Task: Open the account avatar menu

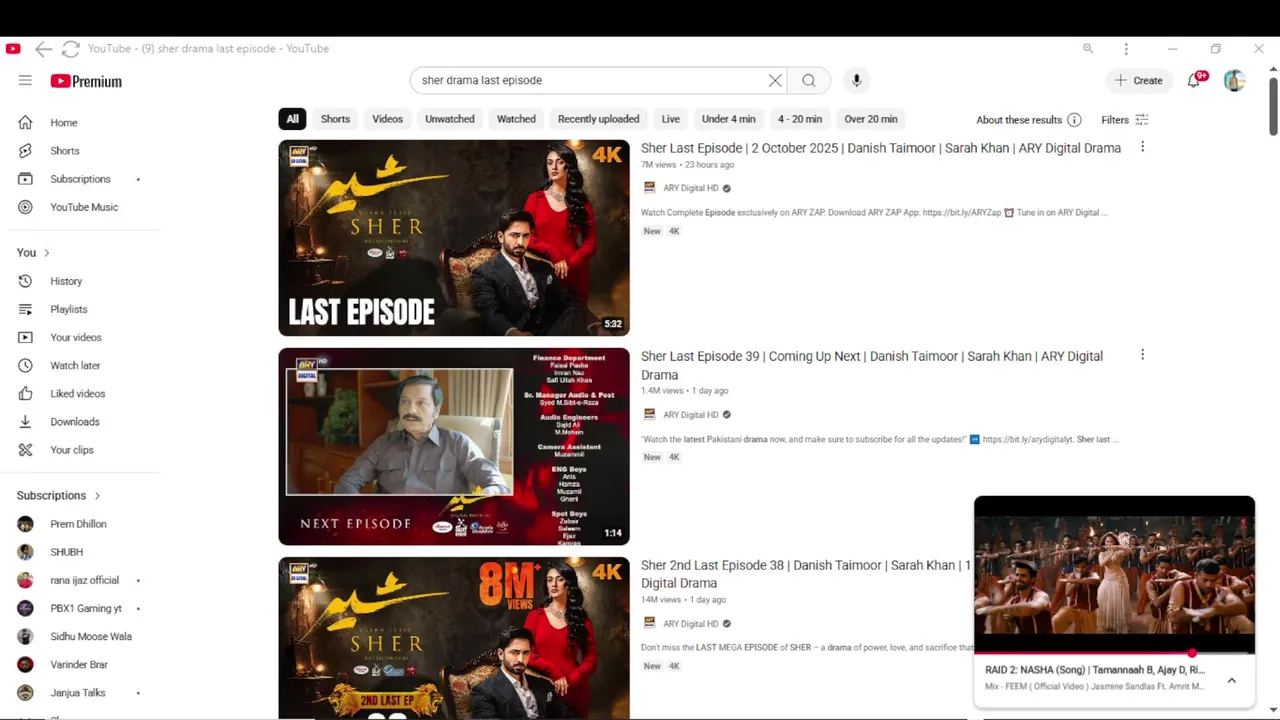Action: tap(1234, 80)
